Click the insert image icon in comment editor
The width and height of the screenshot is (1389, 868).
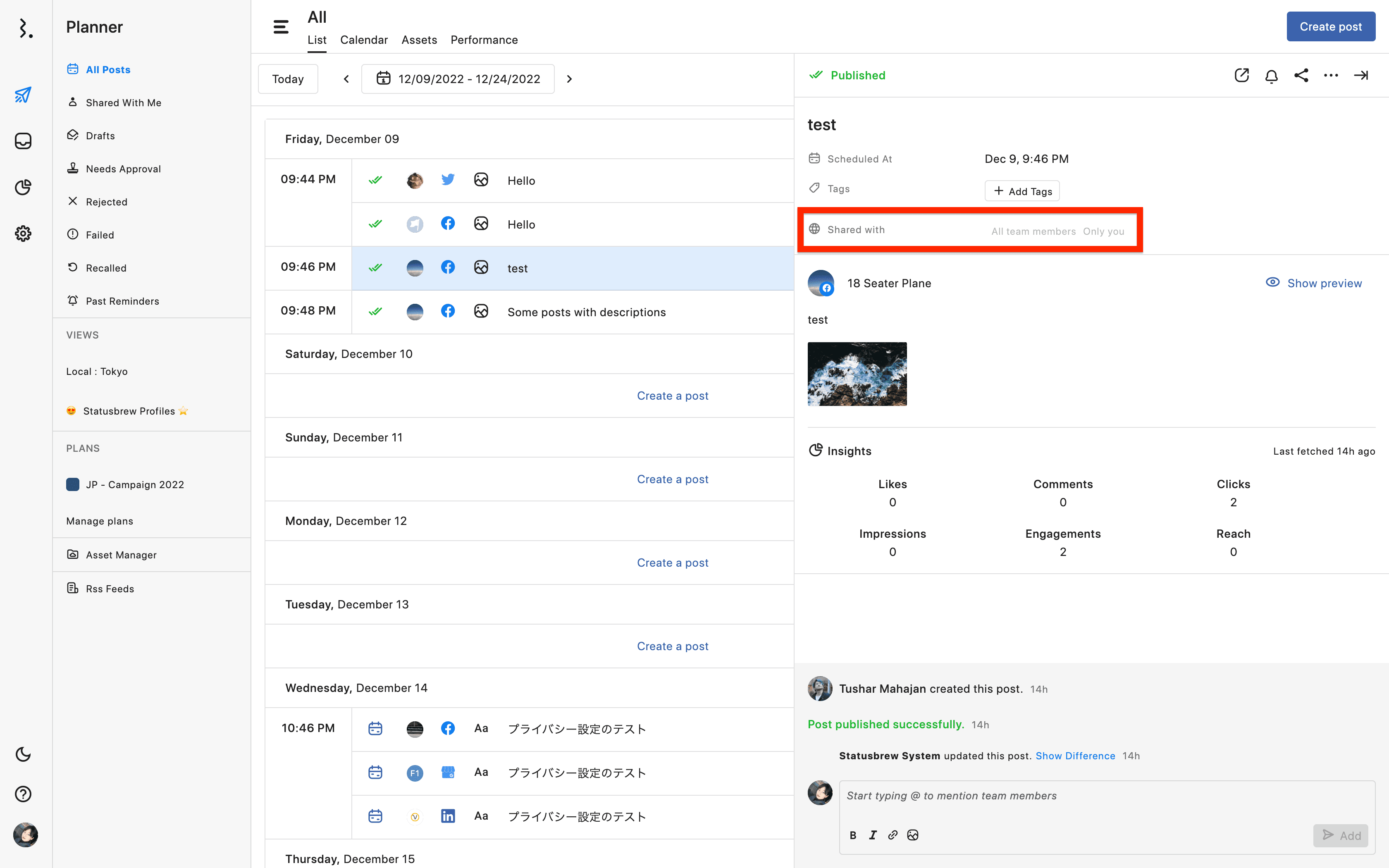coord(913,835)
